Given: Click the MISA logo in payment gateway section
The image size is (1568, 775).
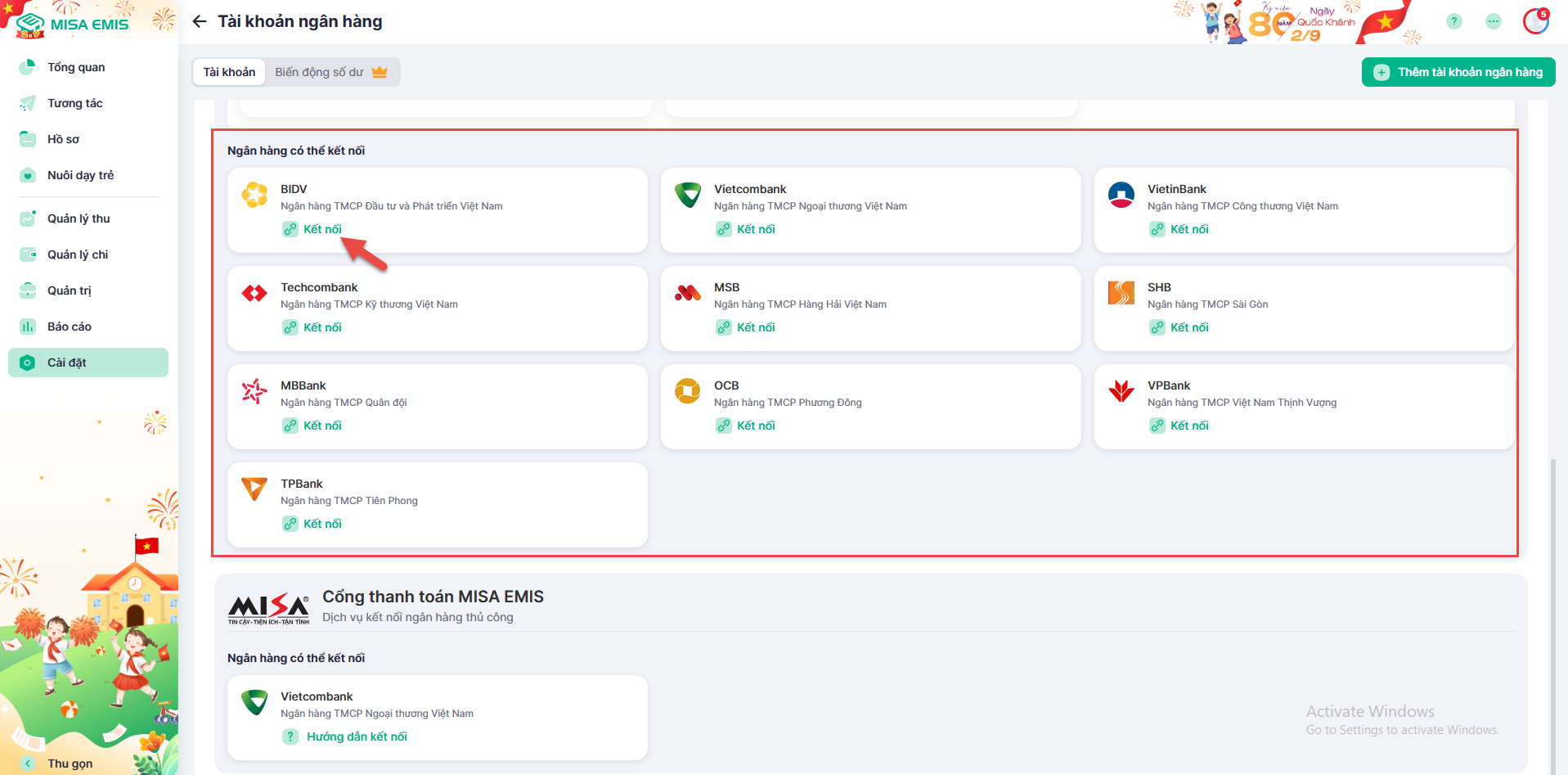Looking at the screenshot, I should click(268, 610).
